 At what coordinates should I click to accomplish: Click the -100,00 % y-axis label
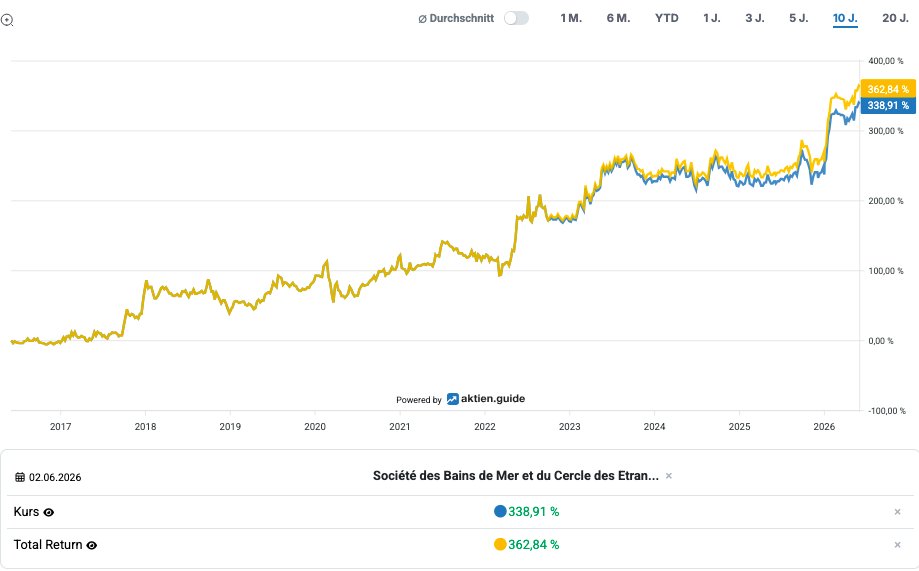point(887,411)
